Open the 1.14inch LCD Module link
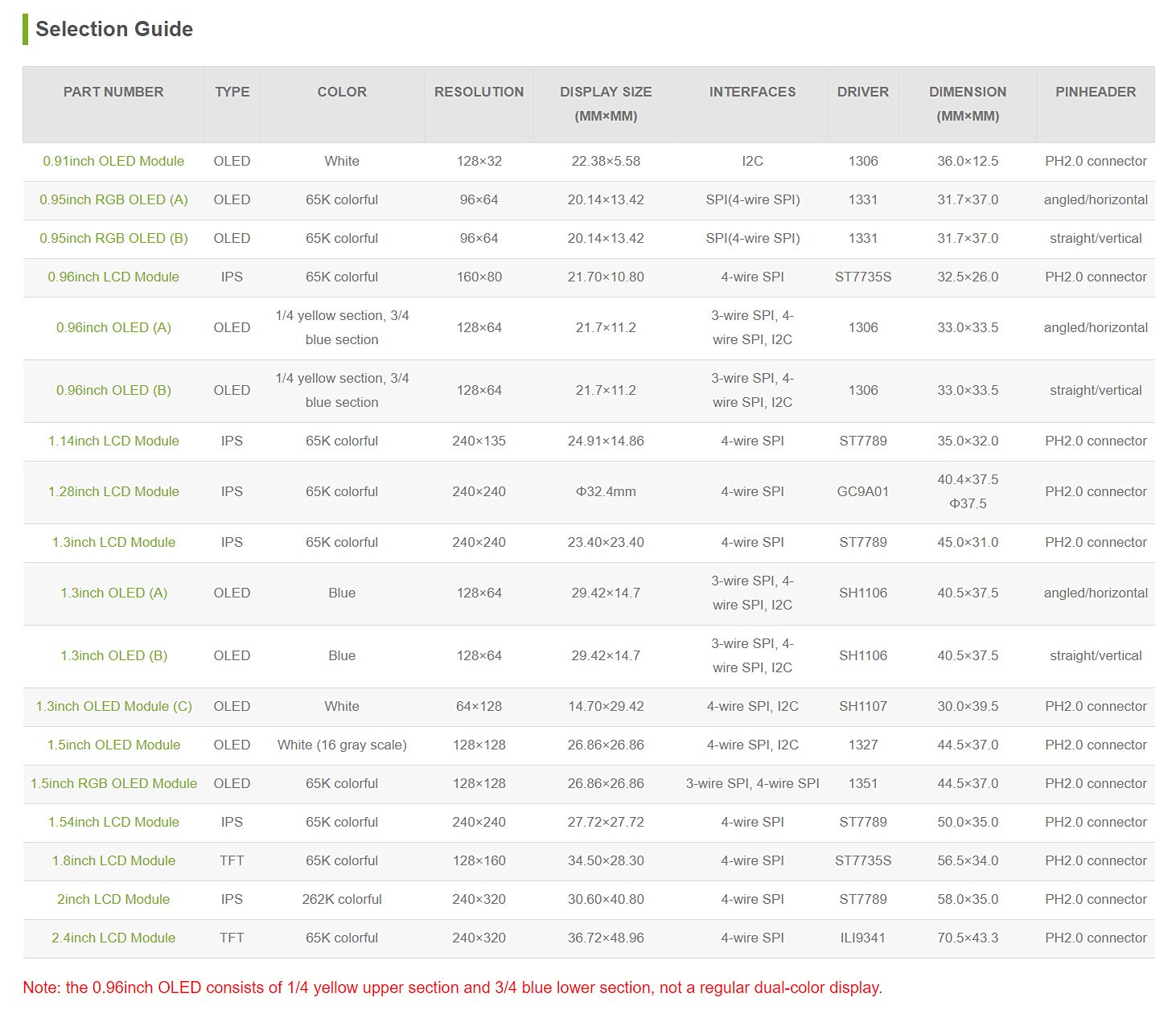Image resolution: width=1176 pixels, height=1014 pixels. click(113, 441)
